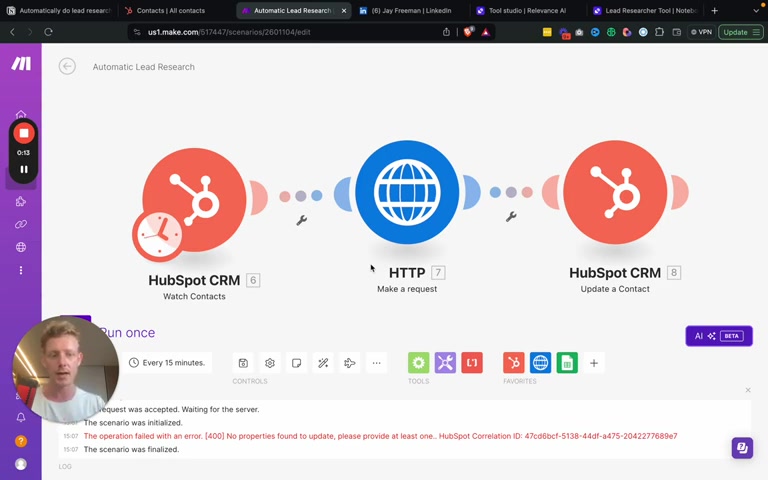Go back using the scenario back arrow
The height and width of the screenshot is (480, 768).
point(67,66)
